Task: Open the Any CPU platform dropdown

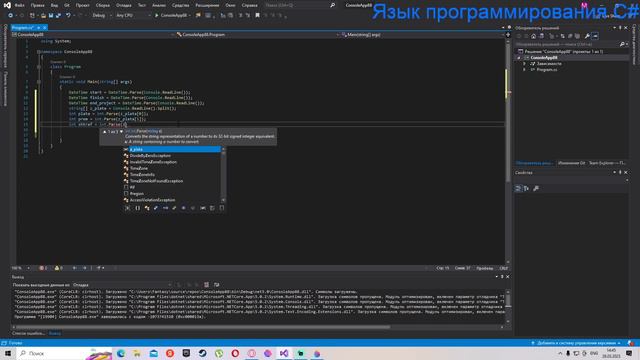Action: (x=133, y=15)
